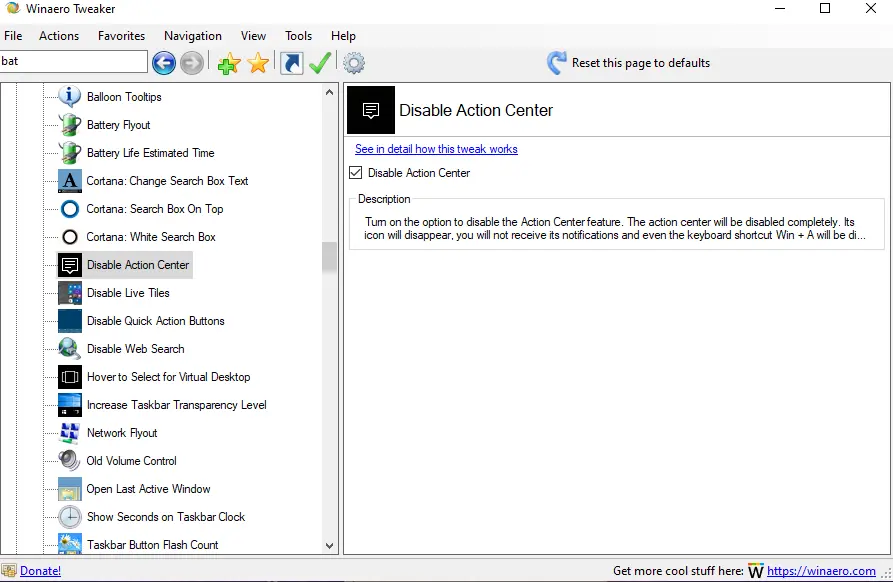The image size is (893, 582).
Task: Select Taskbar Button Flash Count item
Action: point(153,544)
